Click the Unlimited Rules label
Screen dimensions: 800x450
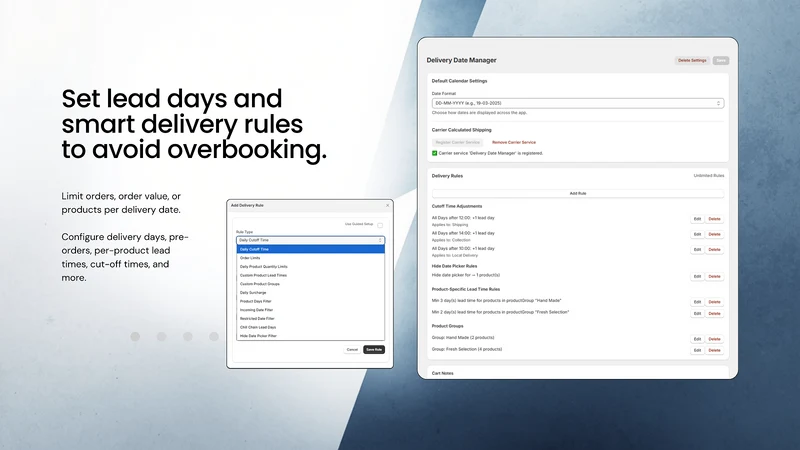[x=709, y=176]
